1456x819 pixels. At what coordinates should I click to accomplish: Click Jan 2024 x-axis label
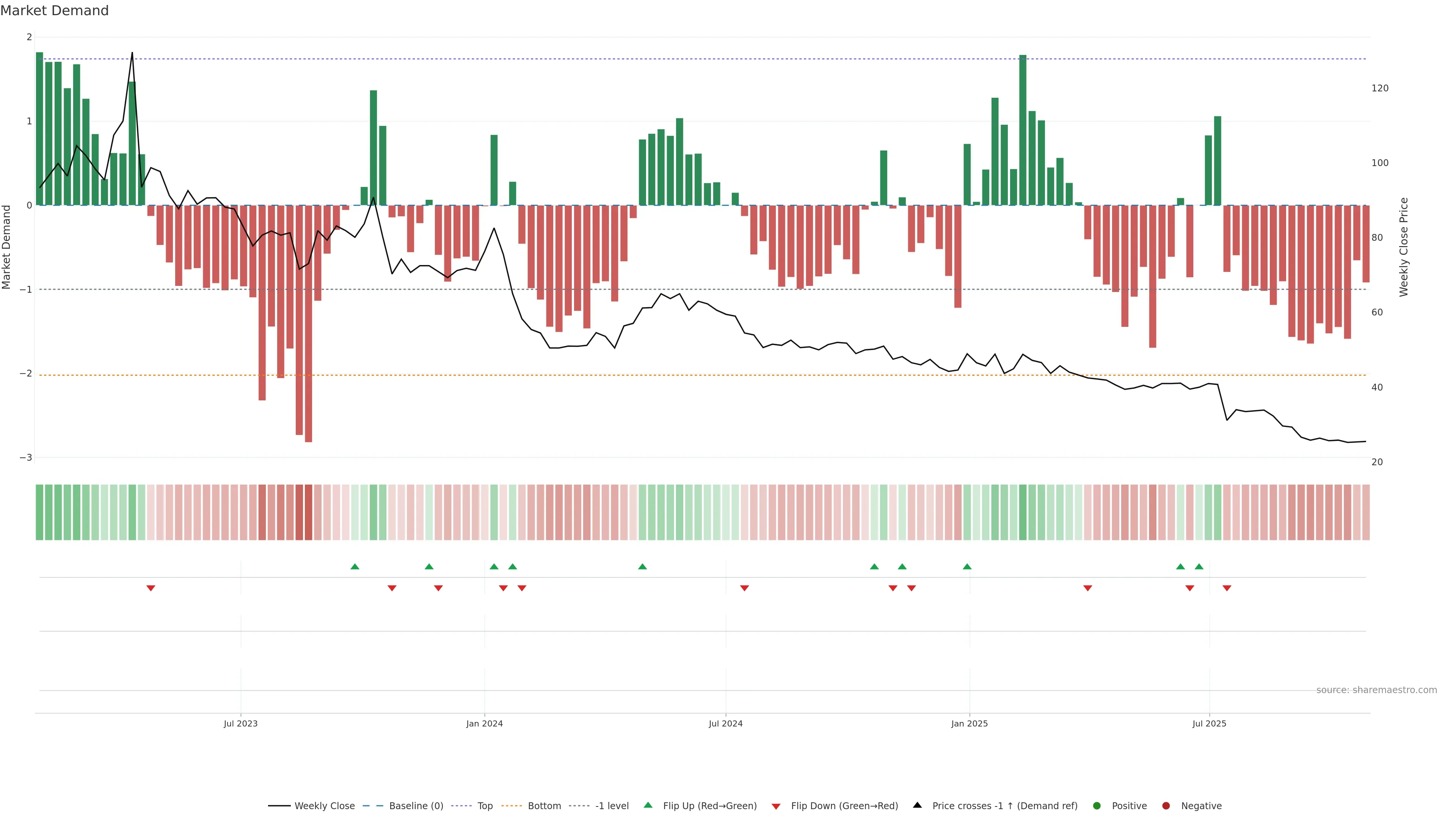tap(485, 723)
